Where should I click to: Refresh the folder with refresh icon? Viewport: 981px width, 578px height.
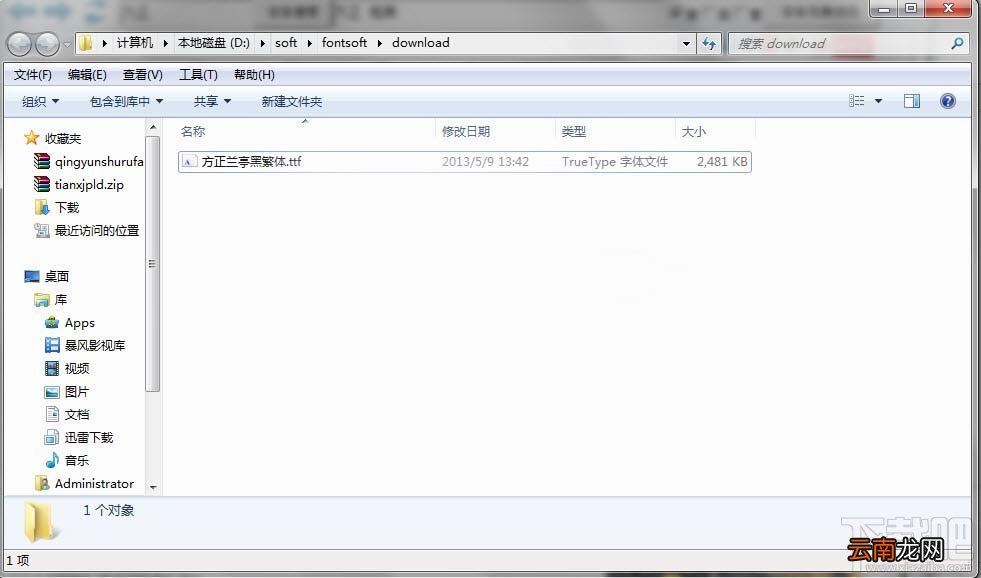(709, 44)
